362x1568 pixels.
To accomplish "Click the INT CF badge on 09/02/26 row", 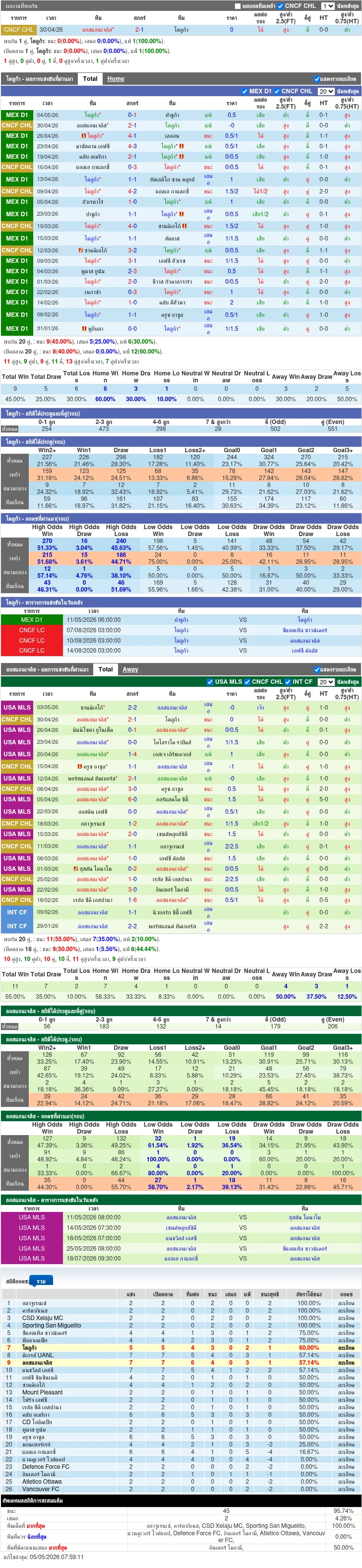I will 17,912.
